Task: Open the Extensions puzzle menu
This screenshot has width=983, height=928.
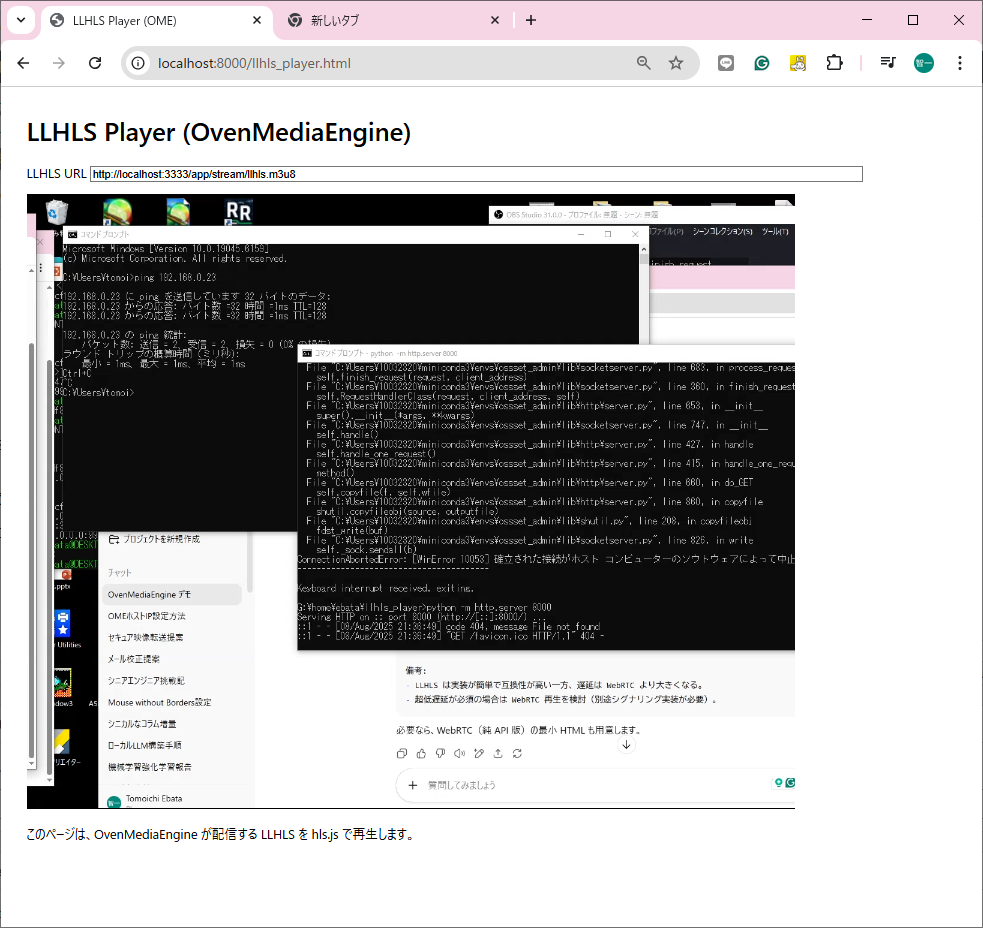Action: [834, 63]
